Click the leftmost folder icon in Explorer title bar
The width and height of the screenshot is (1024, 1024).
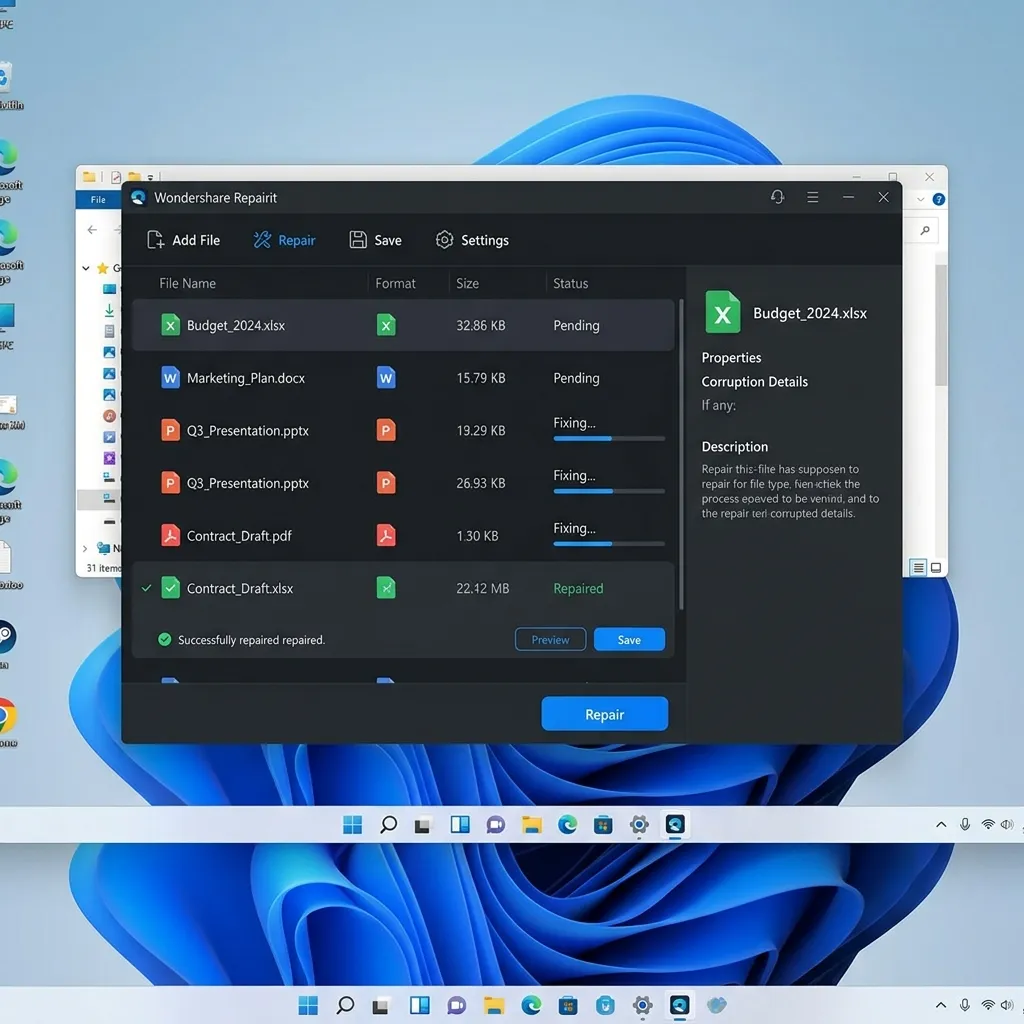[89, 176]
